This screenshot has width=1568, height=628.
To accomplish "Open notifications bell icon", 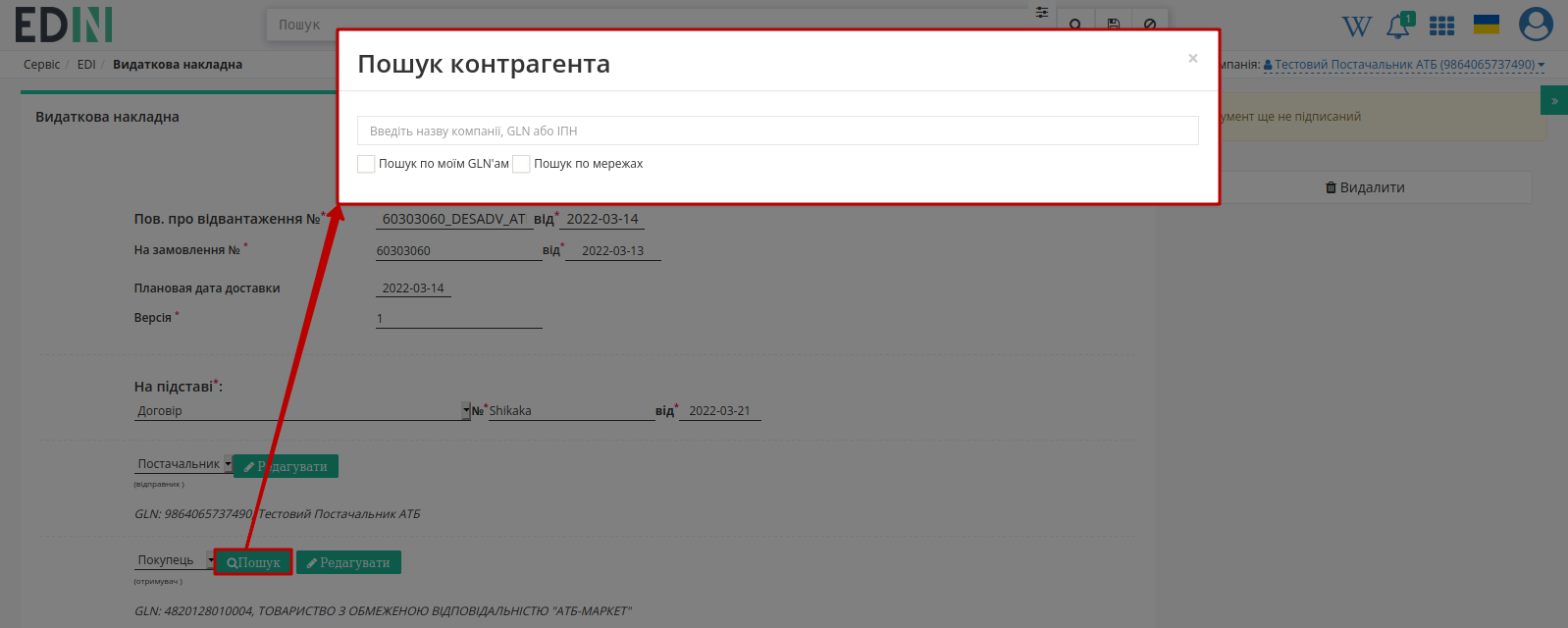I will click(x=1398, y=26).
